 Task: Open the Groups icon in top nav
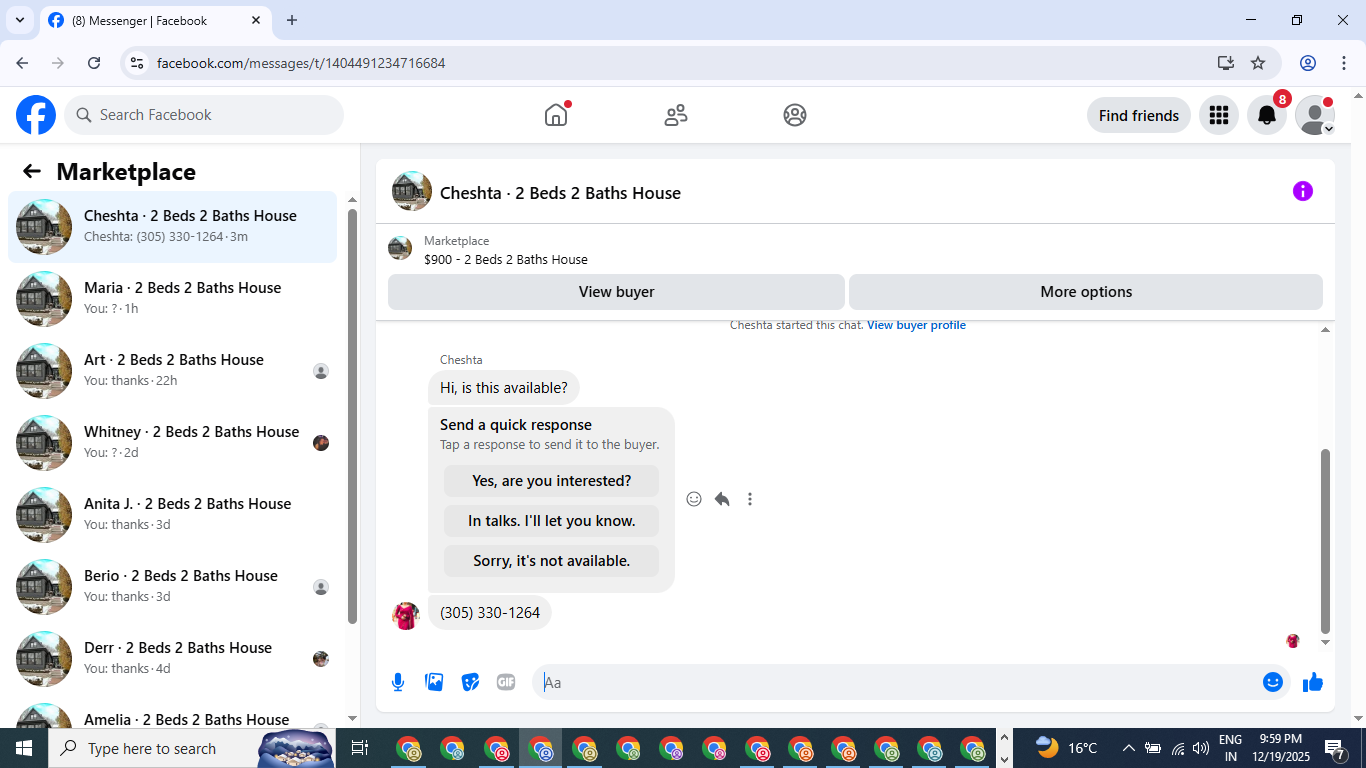tap(795, 115)
